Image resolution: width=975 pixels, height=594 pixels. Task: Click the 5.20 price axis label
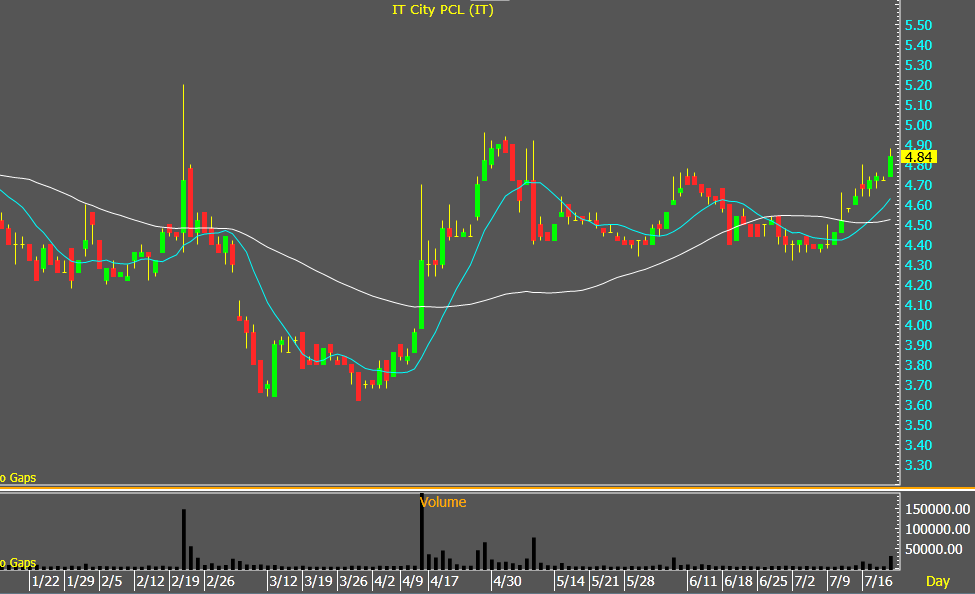coord(918,85)
